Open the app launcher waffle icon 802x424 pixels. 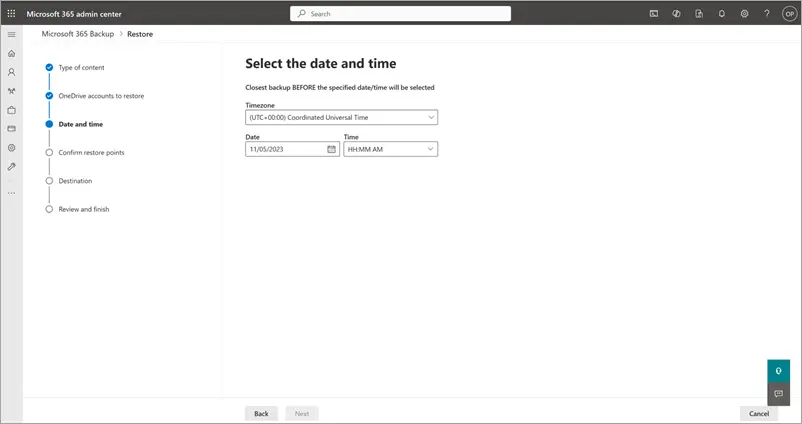pos(11,14)
